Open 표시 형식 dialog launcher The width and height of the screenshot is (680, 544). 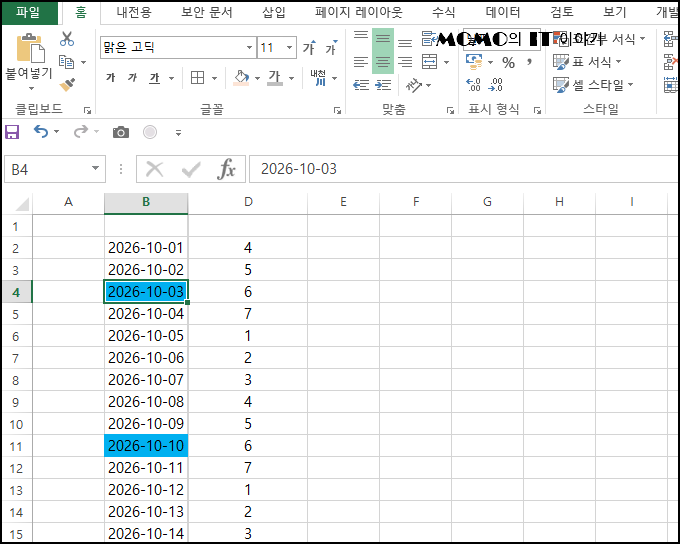[537, 111]
